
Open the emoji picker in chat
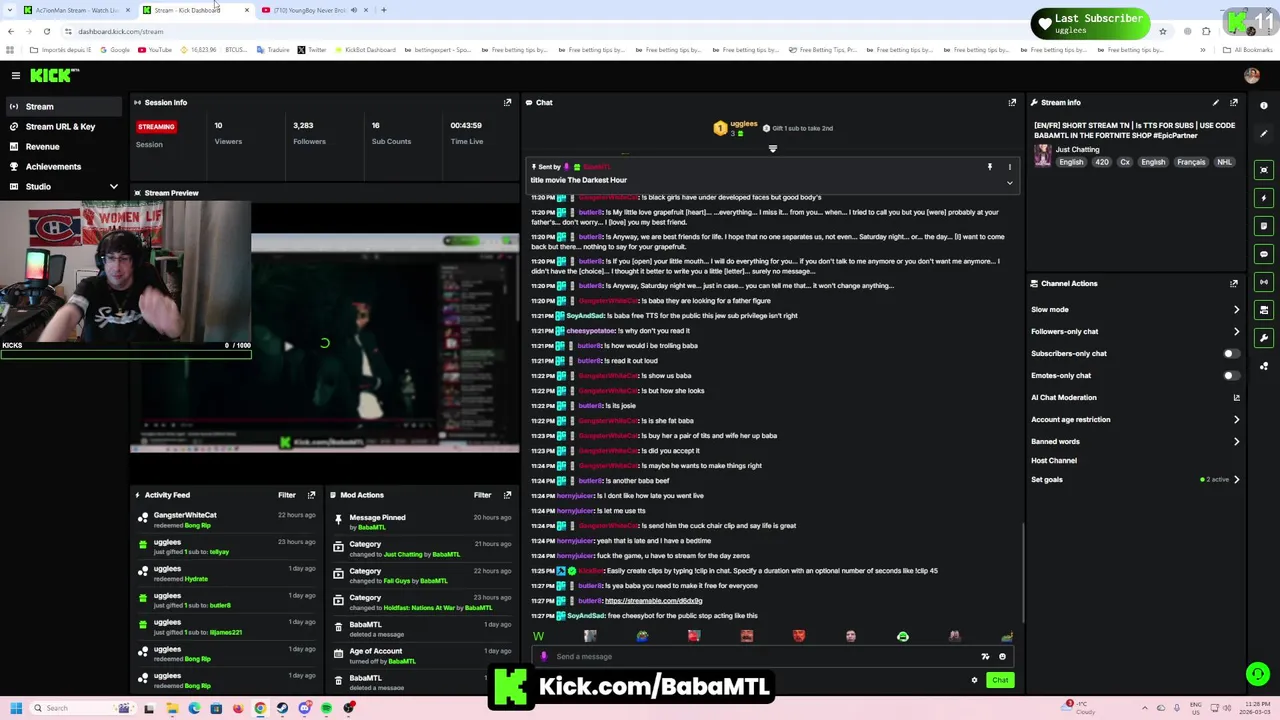click(x=1002, y=657)
